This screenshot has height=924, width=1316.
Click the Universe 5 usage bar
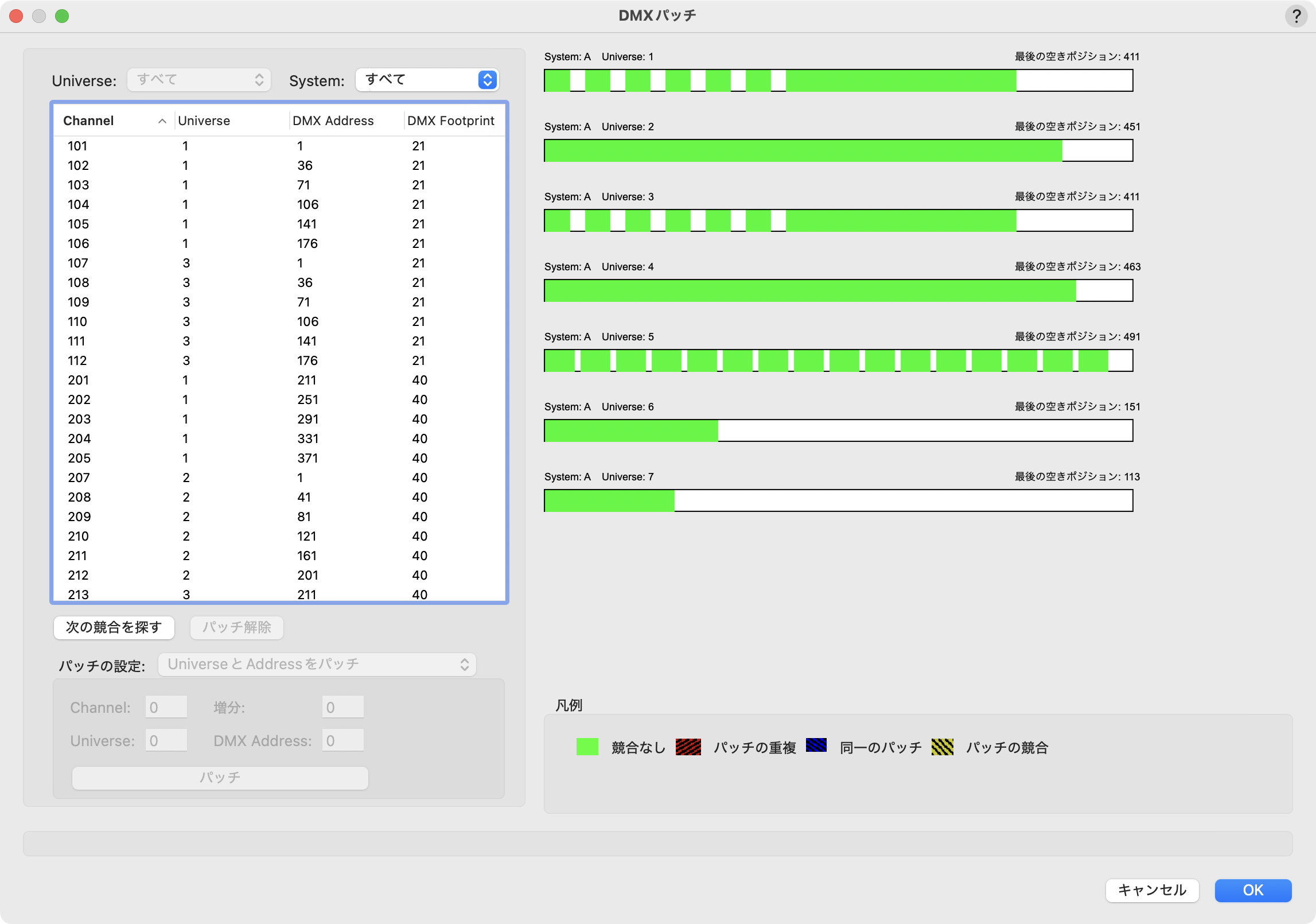838,360
